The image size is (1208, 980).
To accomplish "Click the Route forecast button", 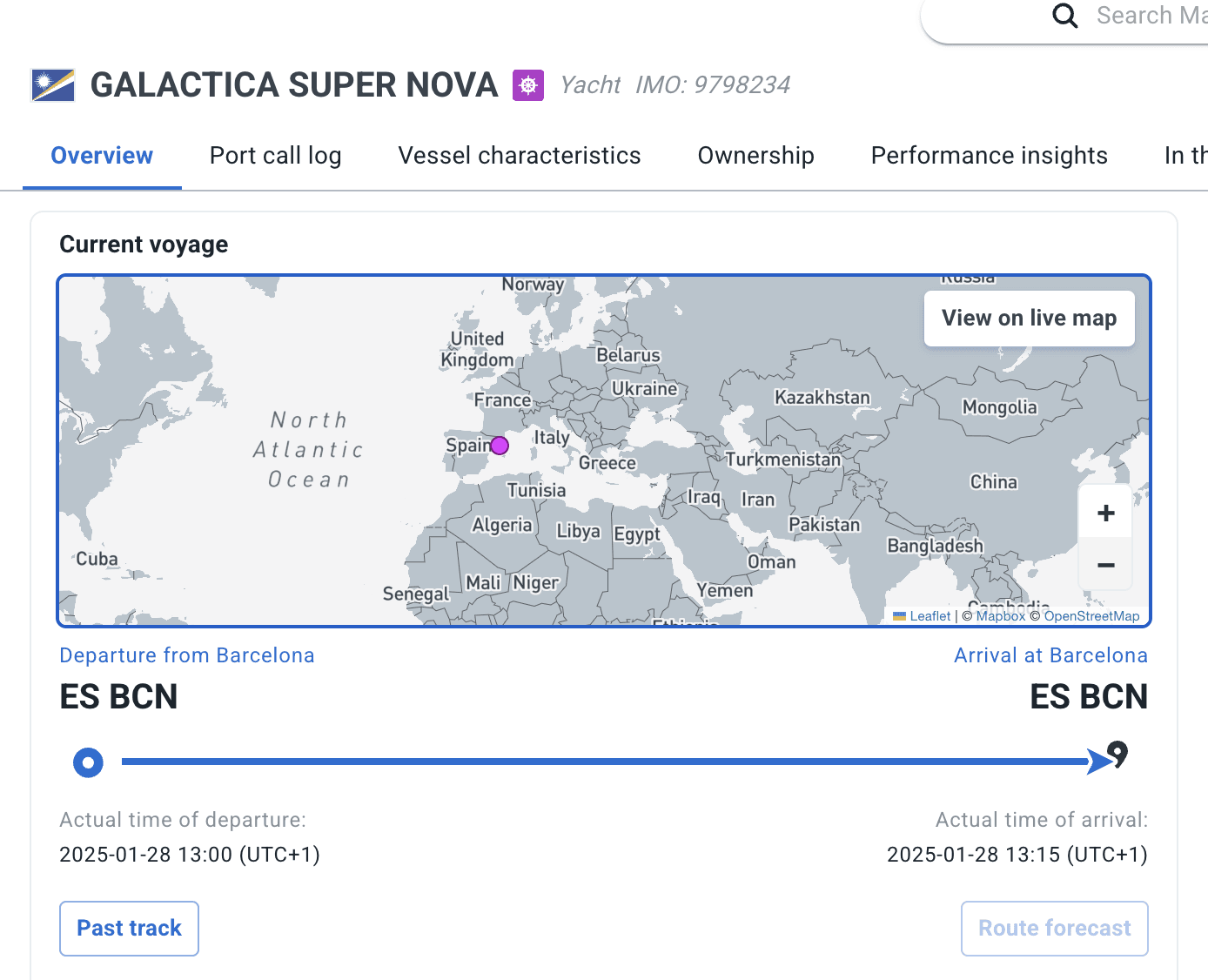I will [x=1054, y=929].
